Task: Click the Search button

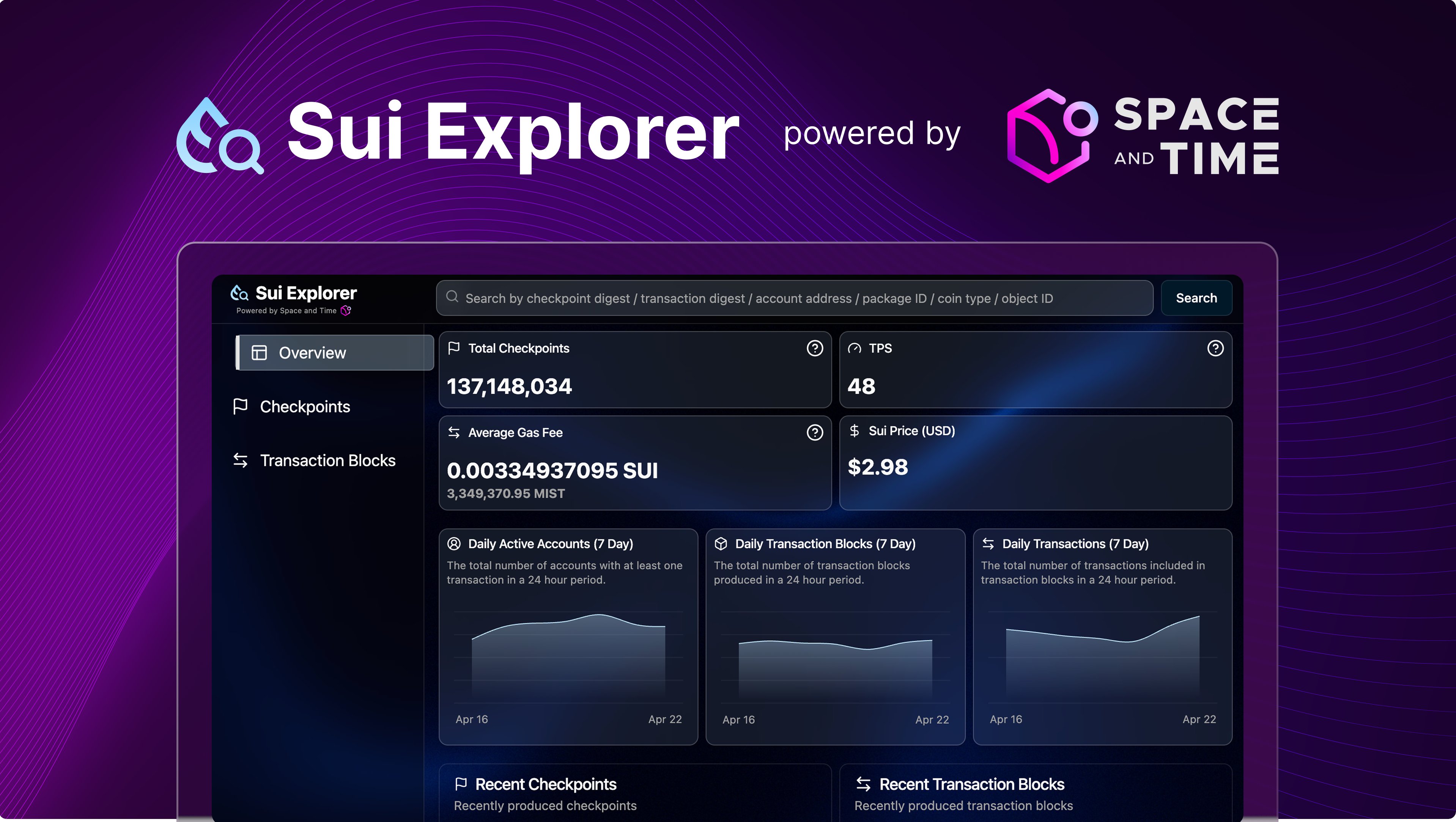Action: (1196, 298)
